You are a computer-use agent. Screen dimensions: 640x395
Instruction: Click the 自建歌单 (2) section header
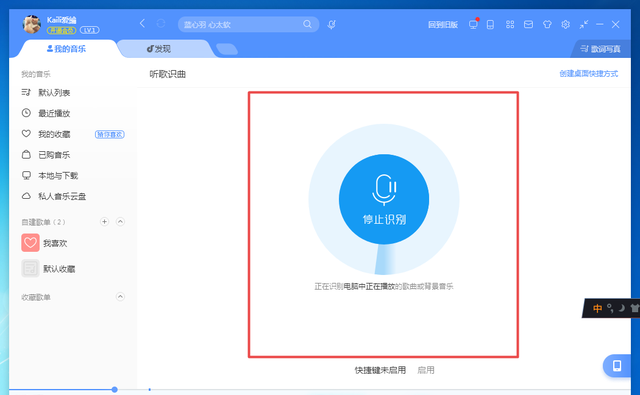[x=43, y=222]
